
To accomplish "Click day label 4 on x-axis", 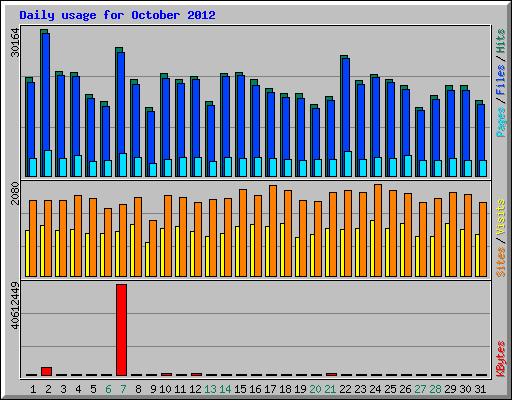I will coord(78,389).
